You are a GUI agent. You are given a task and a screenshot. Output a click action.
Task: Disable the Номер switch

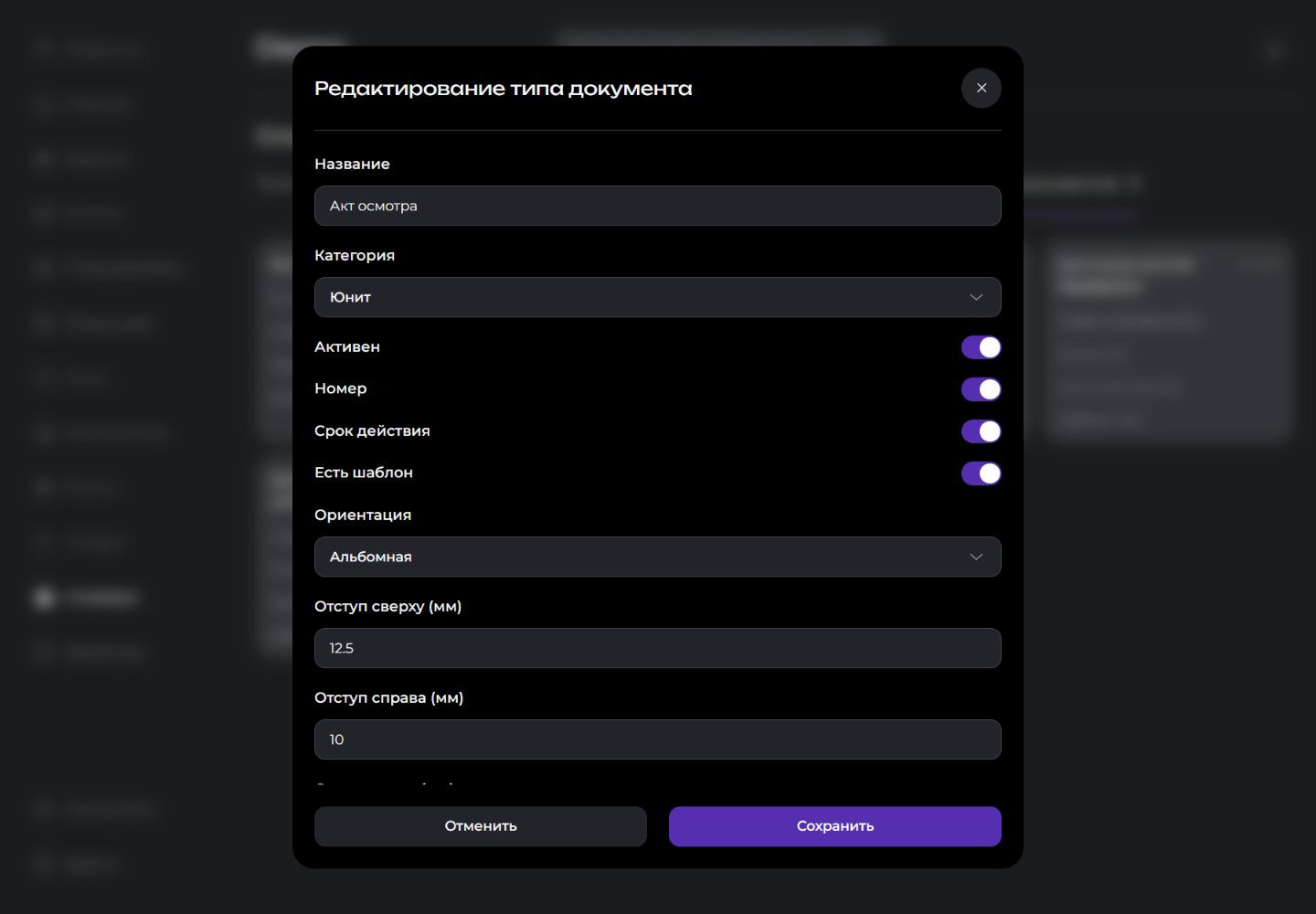pyautogui.click(x=982, y=389)
